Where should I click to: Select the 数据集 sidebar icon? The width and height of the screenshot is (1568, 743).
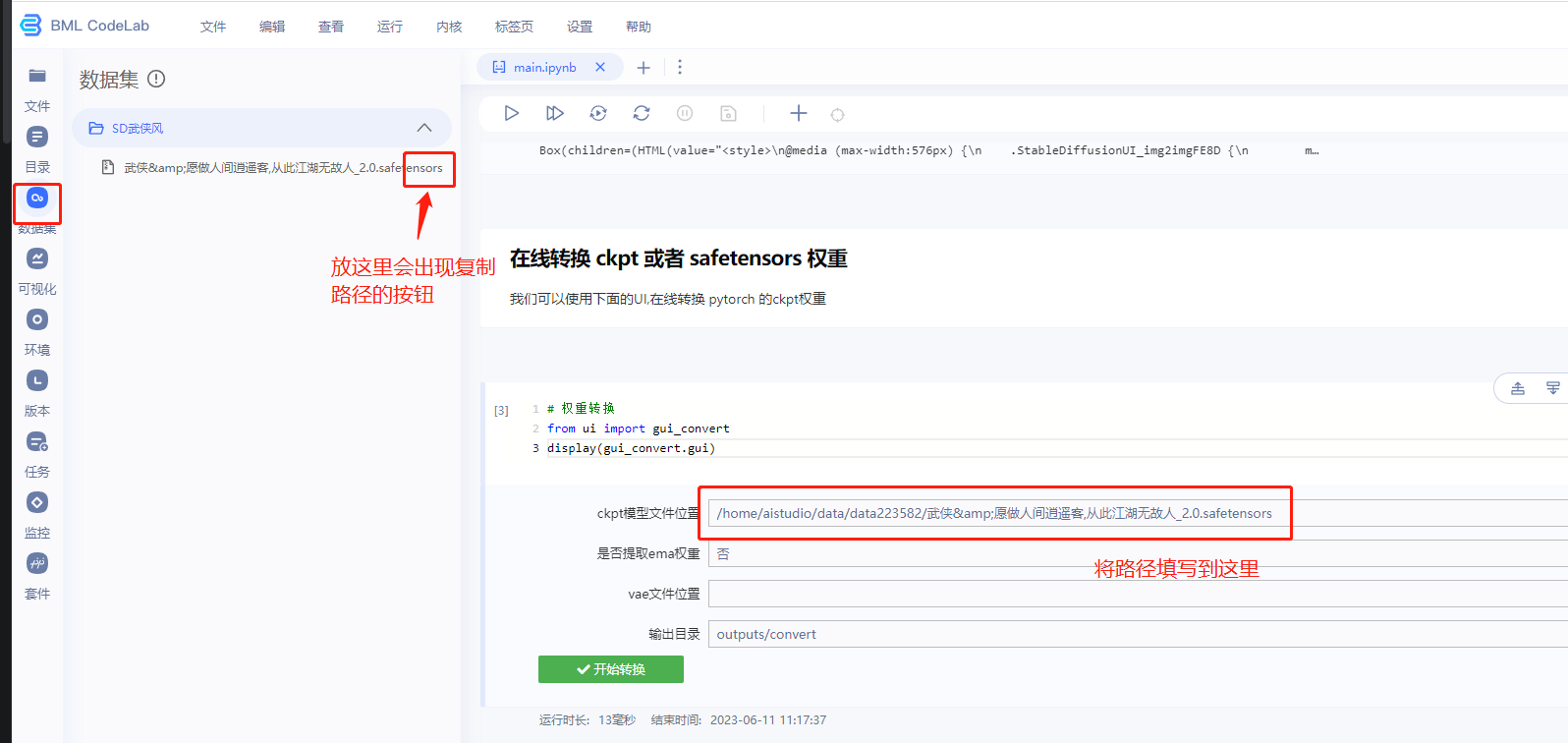pos(37,198)
